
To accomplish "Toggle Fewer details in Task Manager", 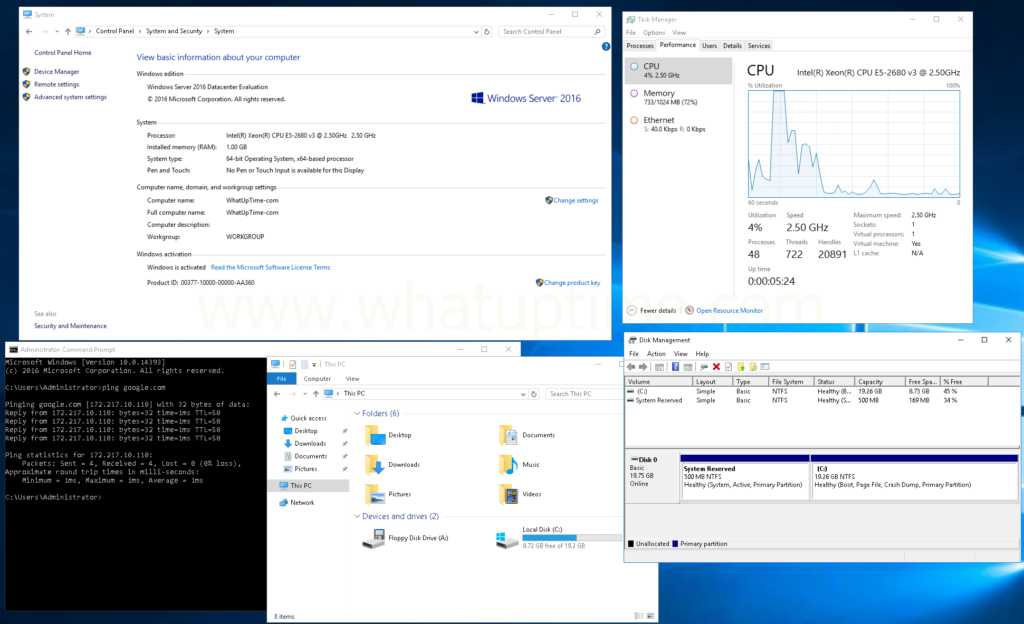I will 652,310.
